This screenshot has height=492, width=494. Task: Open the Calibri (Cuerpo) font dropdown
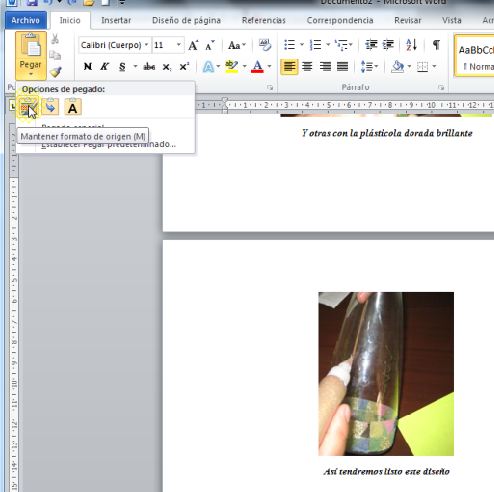pos(114,45)
